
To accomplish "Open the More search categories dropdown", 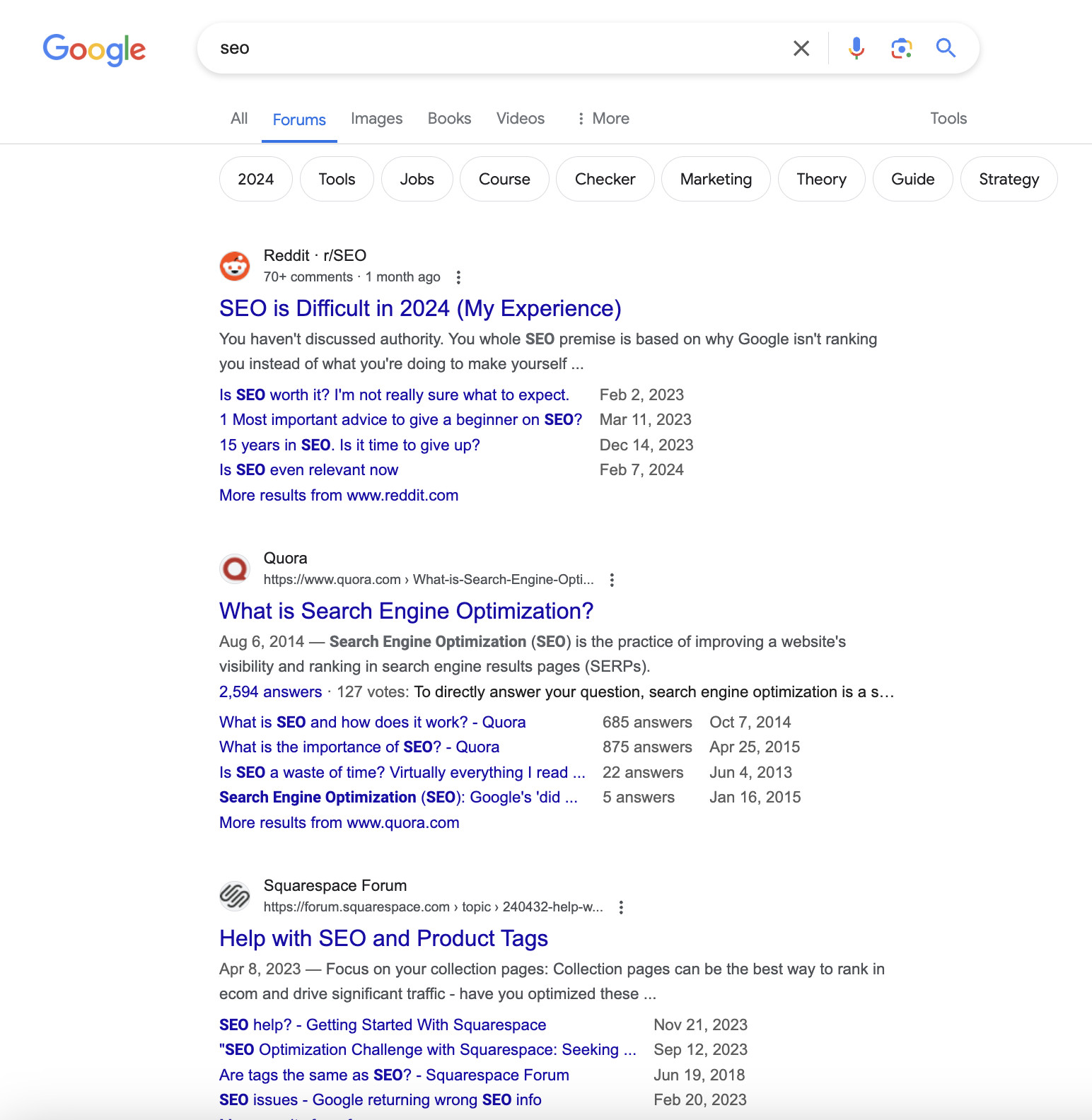I will click(x=602, y=118).
